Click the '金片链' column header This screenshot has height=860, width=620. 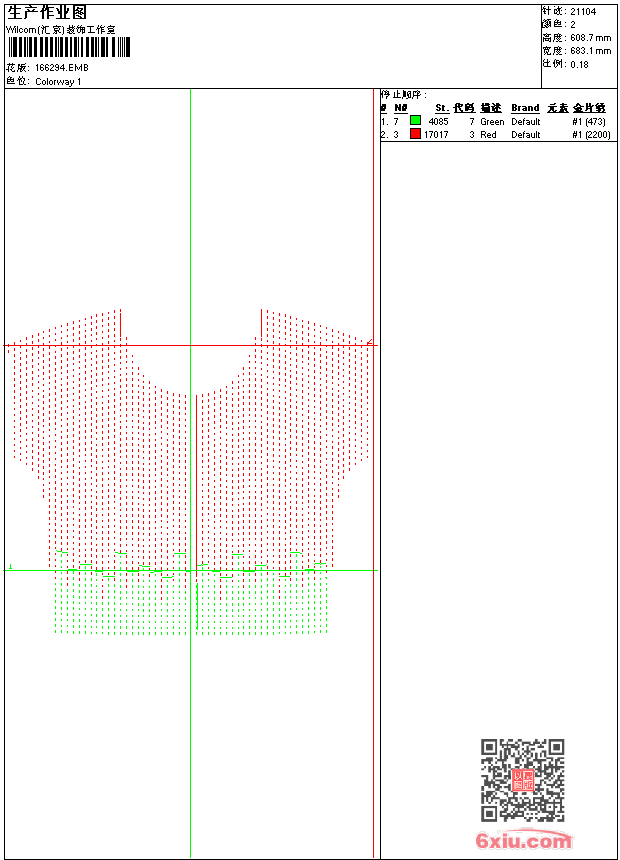[590, 108]
